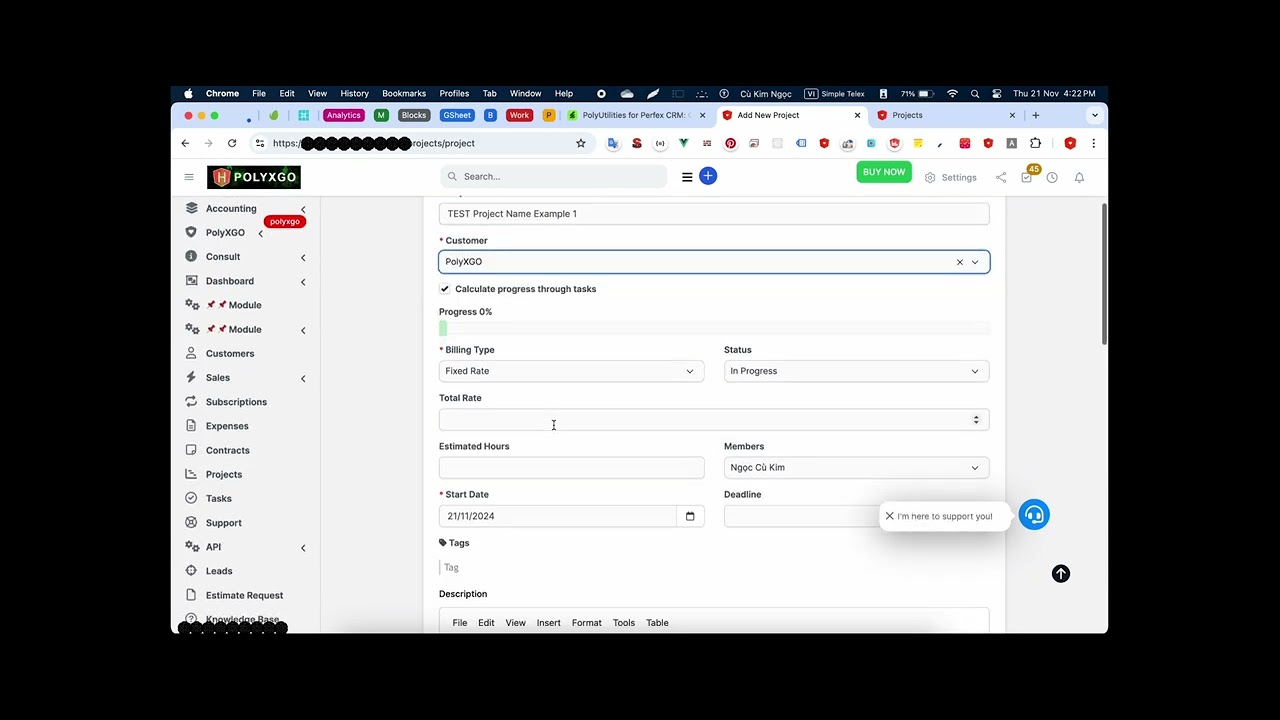Image resolution: width=1280 pixels, height=720 pixels.
Task: Open the Sales lightning icon
Action: tap(191, 377)
